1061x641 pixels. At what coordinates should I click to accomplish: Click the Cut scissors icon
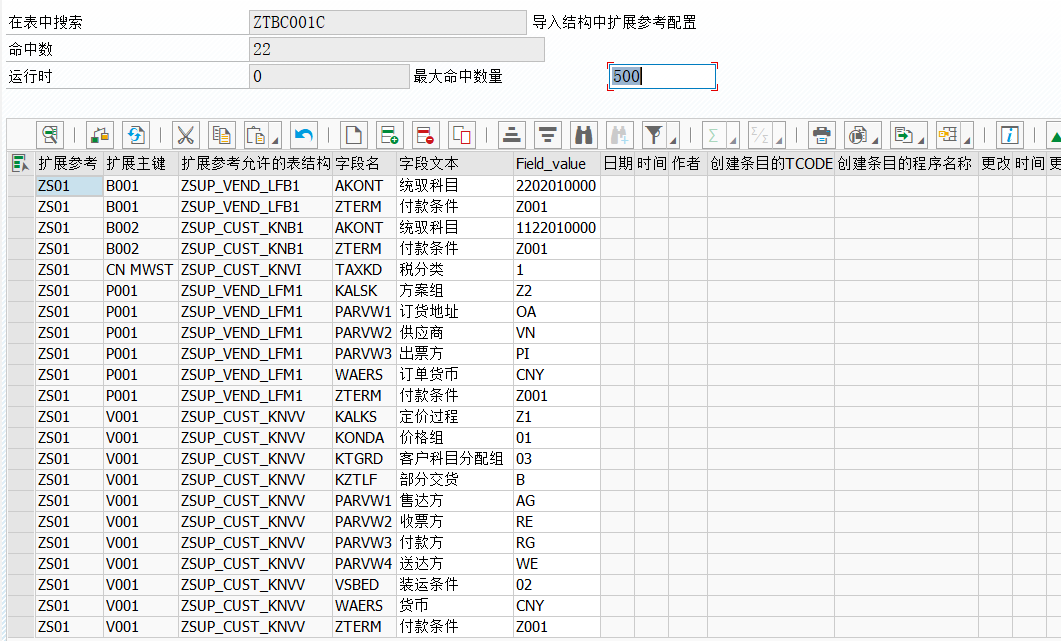185,135
